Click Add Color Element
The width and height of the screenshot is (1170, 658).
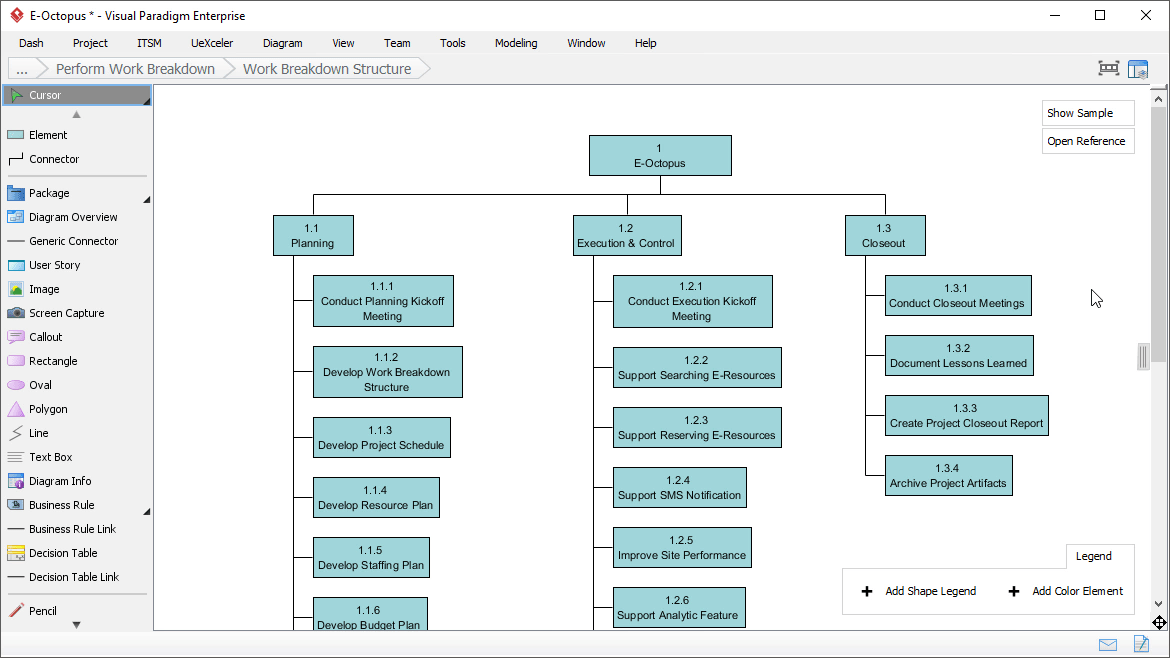(x=1066, y=592)
